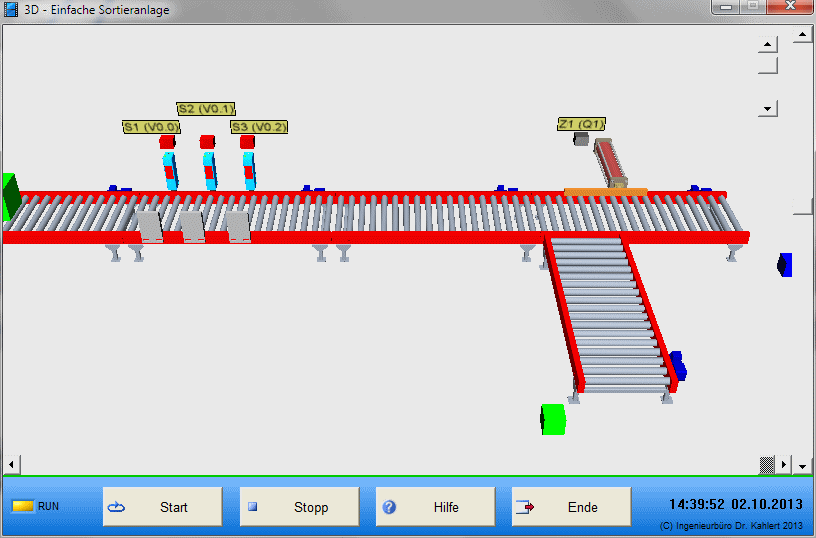Click the date and time display
The height and width of the screenshot is (538, 816).
[735, 504]
